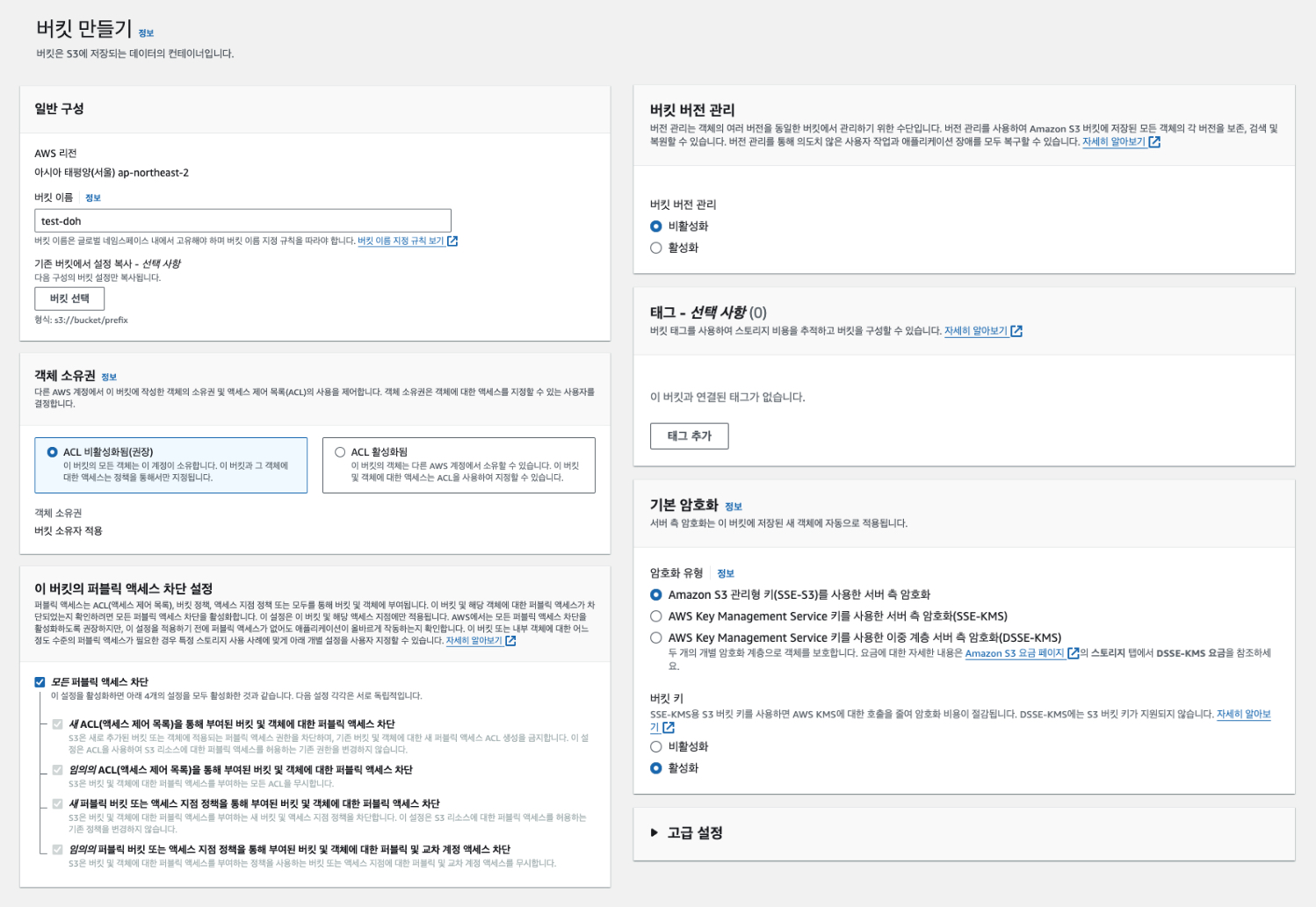Select DSSE-KMS dual-layer encryption radio
This screenshot has width=1316, height=907.
tap(655, 637)
